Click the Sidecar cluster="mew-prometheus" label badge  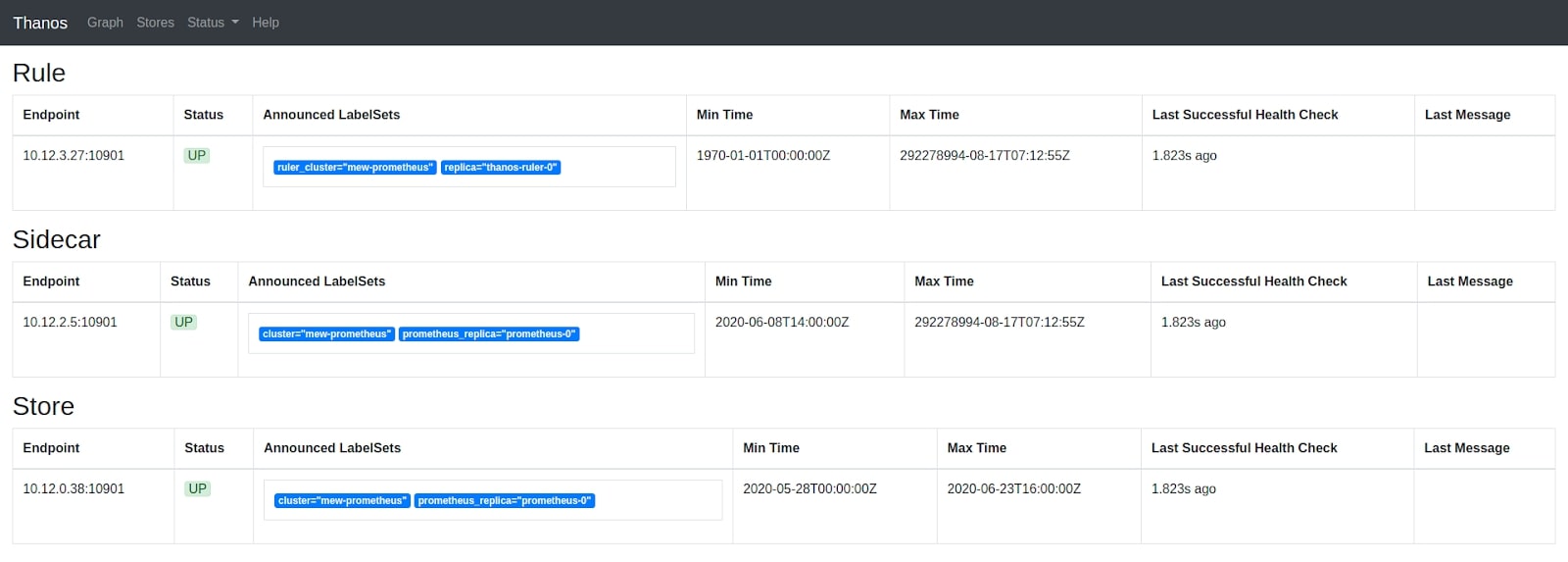[327, 334]
